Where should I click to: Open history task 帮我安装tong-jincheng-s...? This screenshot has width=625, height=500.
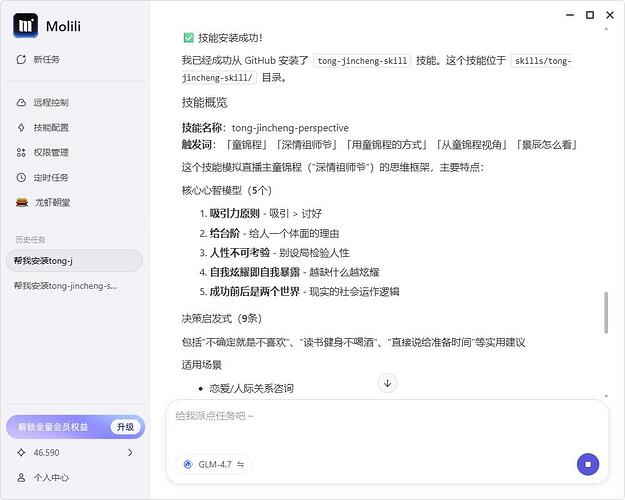pos(65,286)
